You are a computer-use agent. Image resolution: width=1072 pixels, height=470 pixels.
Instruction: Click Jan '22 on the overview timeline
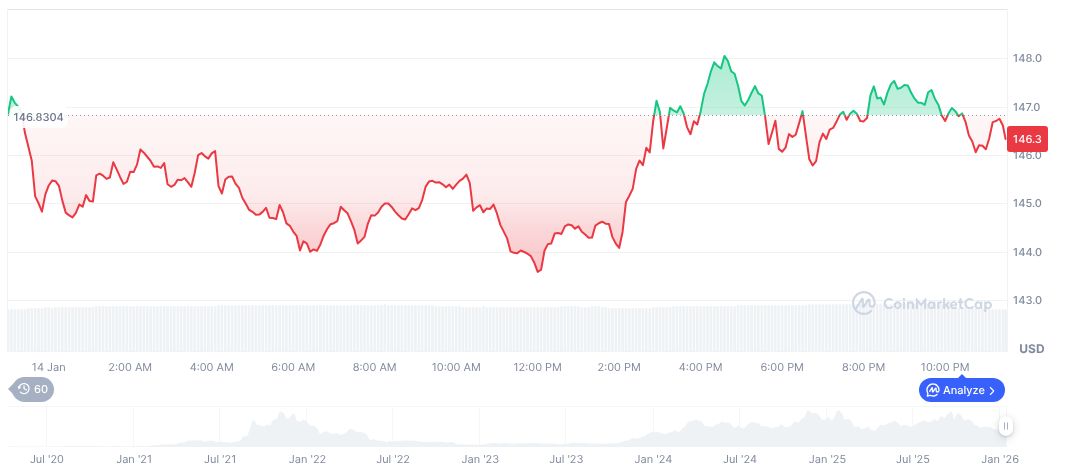(x=307, y=459)
